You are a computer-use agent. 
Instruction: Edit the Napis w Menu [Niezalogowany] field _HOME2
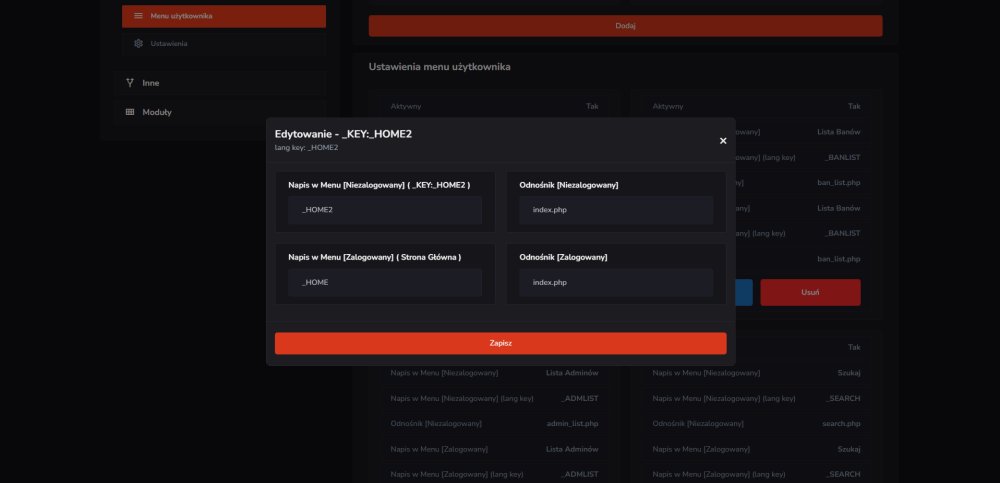(x=385, y=210)
